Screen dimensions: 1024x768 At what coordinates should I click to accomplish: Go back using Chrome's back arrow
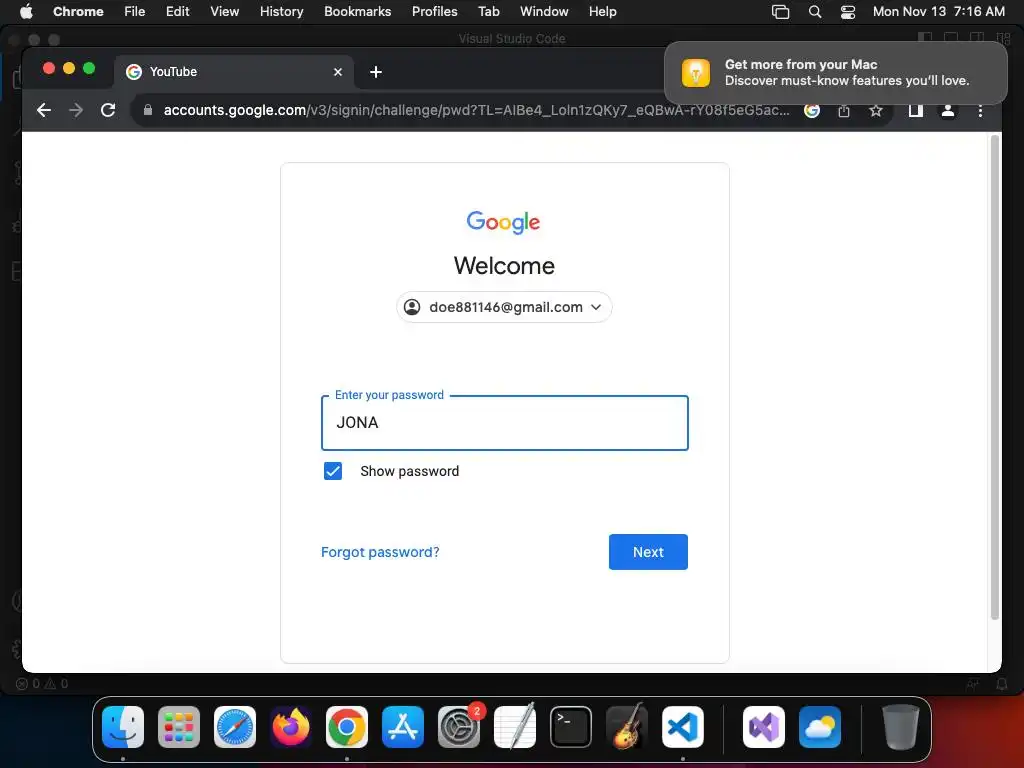coord(44,110)
